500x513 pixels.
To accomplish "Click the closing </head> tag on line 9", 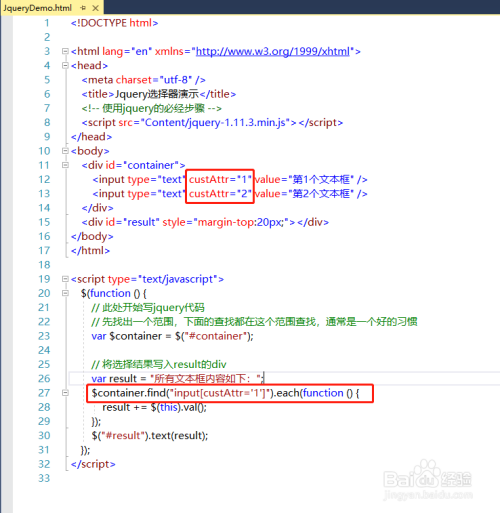I will coord(91,137).
